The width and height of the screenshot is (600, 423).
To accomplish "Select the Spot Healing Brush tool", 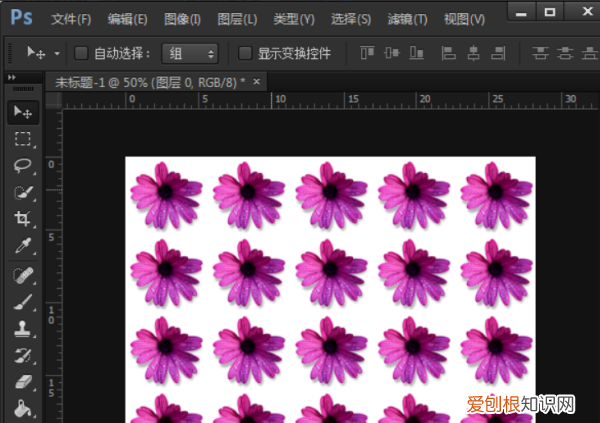I will click(23, 275).
